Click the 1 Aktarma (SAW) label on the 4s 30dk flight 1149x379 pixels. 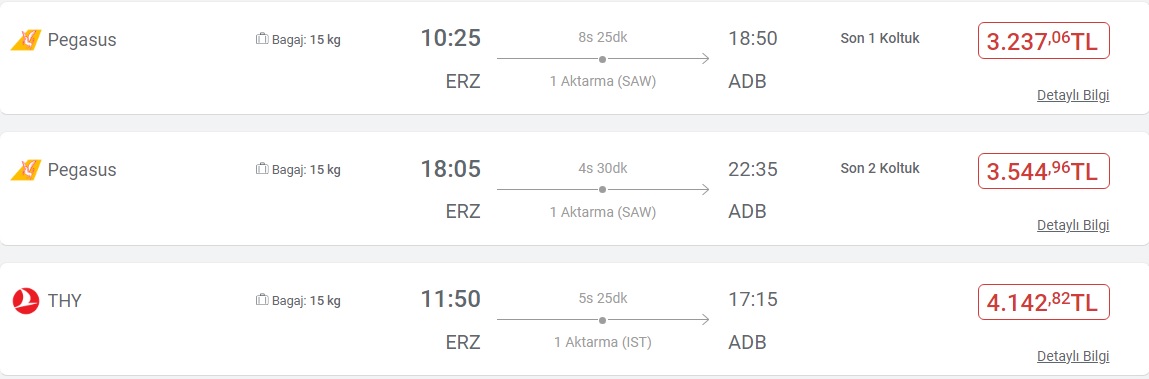tap(602, 212)
